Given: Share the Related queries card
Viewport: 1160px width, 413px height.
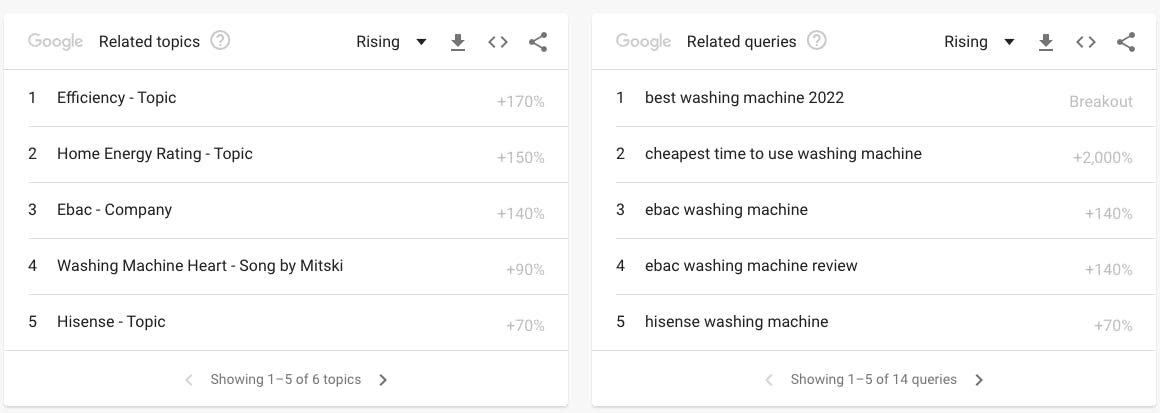Looking at the screenshot, I should (1125, 42).
